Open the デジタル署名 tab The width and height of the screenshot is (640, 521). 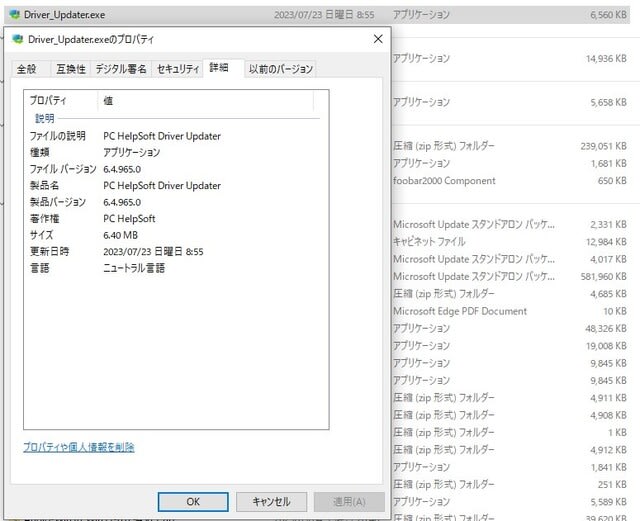pyautogui.click(x=121, y=69)
